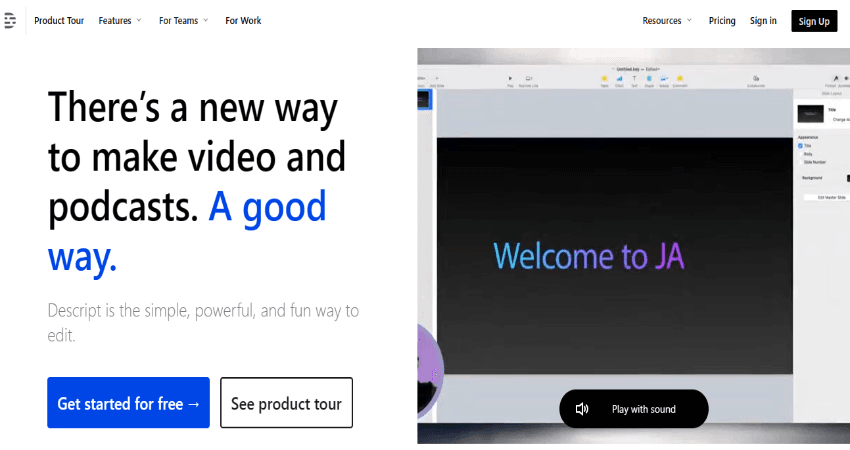Expand the Features dropdown menu
The height and width of the screenshot is (450, 850).
[x=120, y=21]
